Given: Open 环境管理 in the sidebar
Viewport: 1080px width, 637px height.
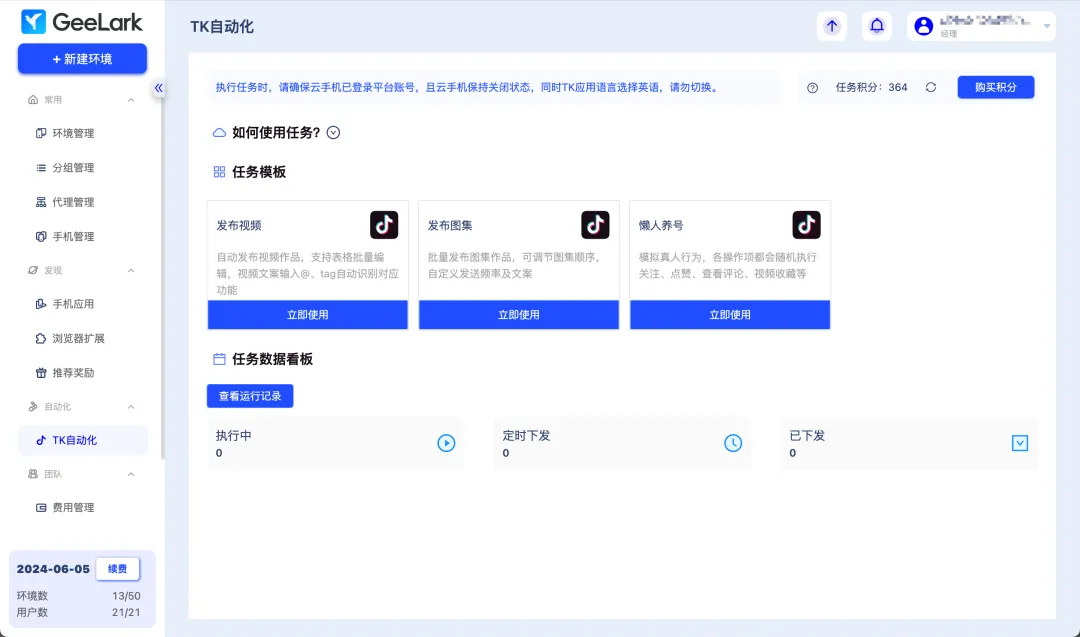Looking at the screenshot, I should click(83, 134).
